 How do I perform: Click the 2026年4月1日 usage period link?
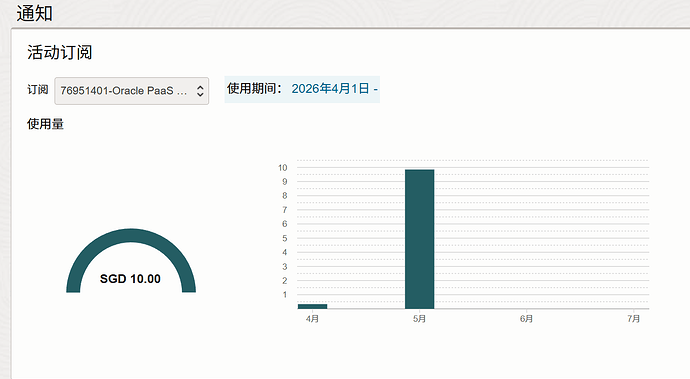click(x=334, y=88)
